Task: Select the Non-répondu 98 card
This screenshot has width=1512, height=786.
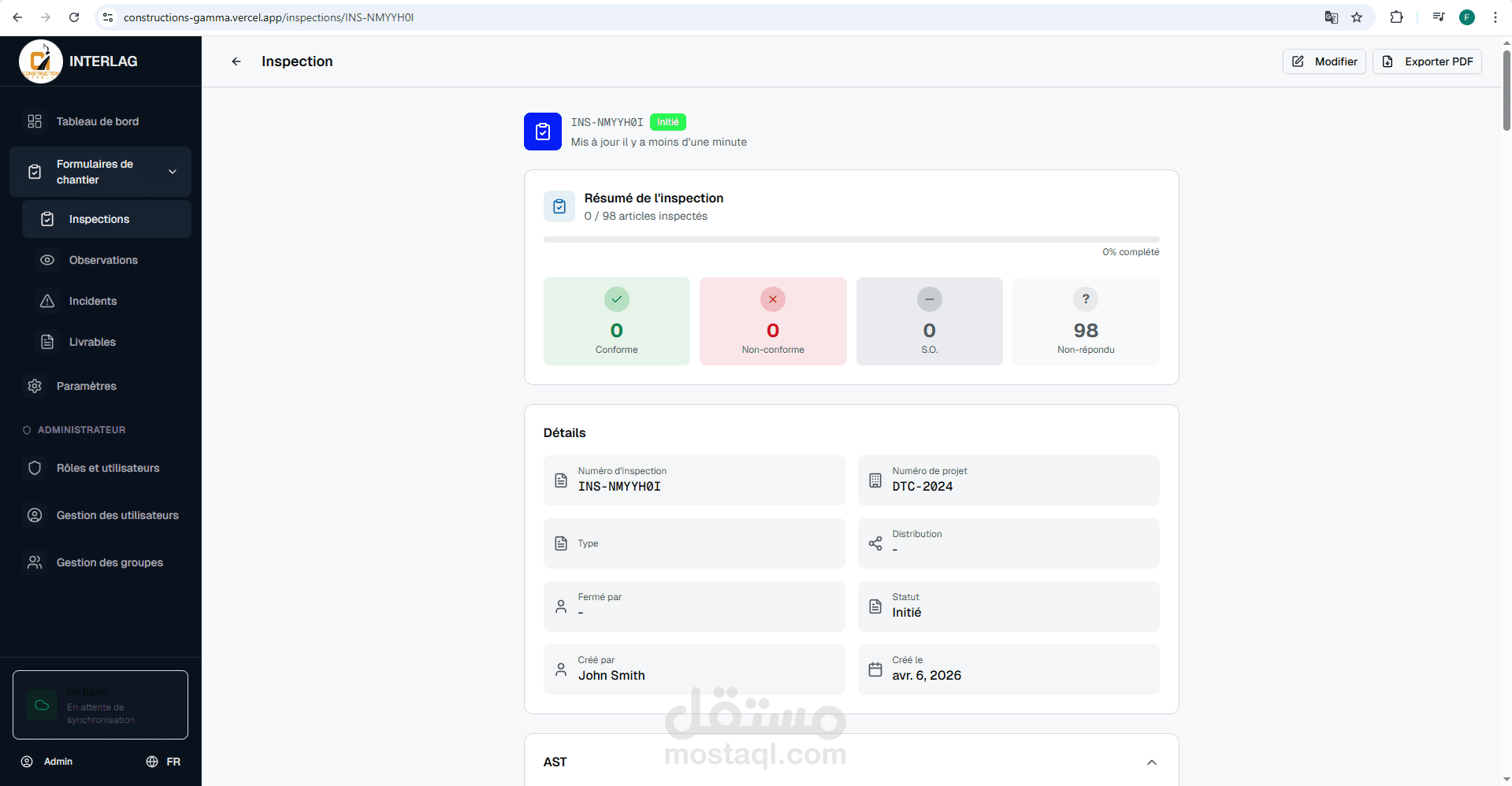Action: click(x=1086, y=321)
